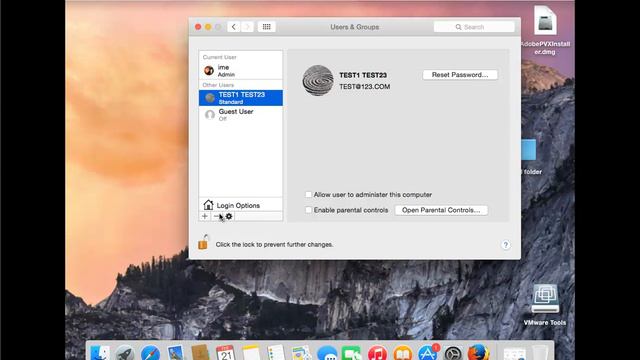This screenshot has width=640, height=360.
Task: Open App Store with badge in Dock
Action: pyautogui.click(x=428, y=352)
